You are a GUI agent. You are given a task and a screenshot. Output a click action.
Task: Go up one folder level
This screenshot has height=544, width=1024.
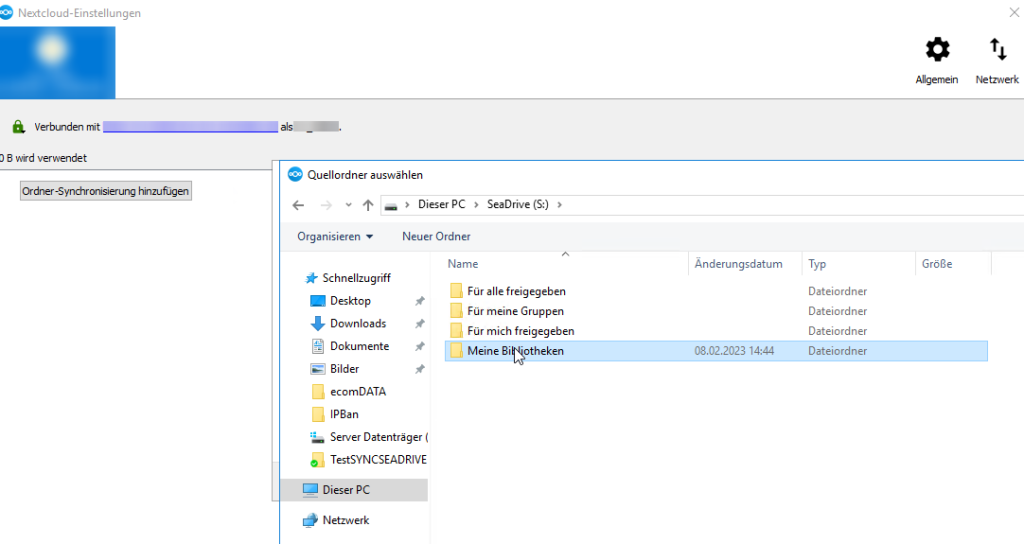pyautogui.click(x=368, y=205)
